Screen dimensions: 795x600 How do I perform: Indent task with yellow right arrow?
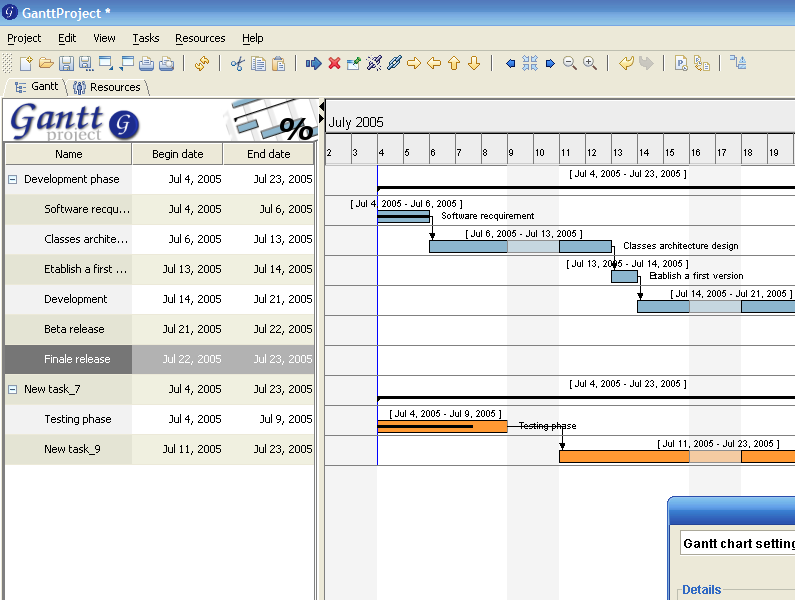coord(414,63)
